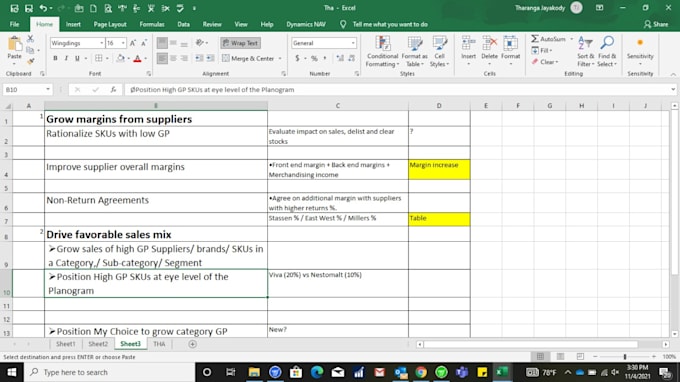The width and height of the screenshot is (680, 382).
Task: Open Conditional Formatting menu
Action: click(x=382, y=51)
